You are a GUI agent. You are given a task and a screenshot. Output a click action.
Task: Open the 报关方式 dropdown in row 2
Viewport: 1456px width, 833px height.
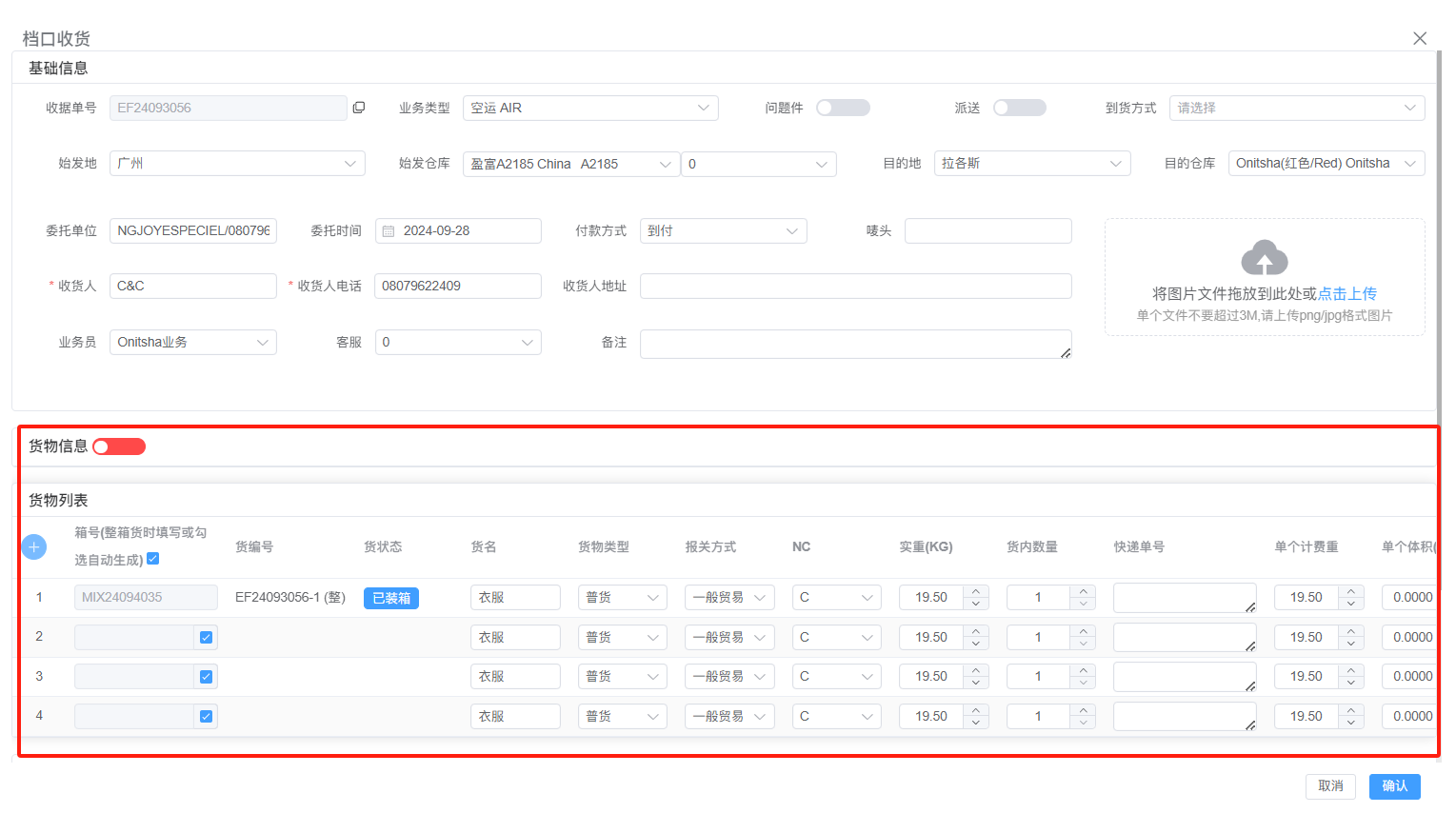coord(729,637)
